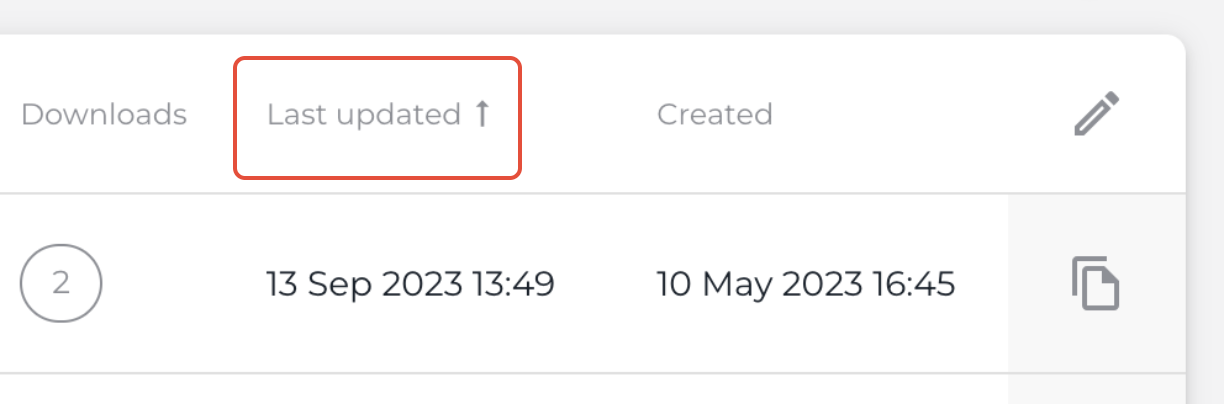
Task: Copy the row created 10 May 2023
Action: (x=1096, y=284)
